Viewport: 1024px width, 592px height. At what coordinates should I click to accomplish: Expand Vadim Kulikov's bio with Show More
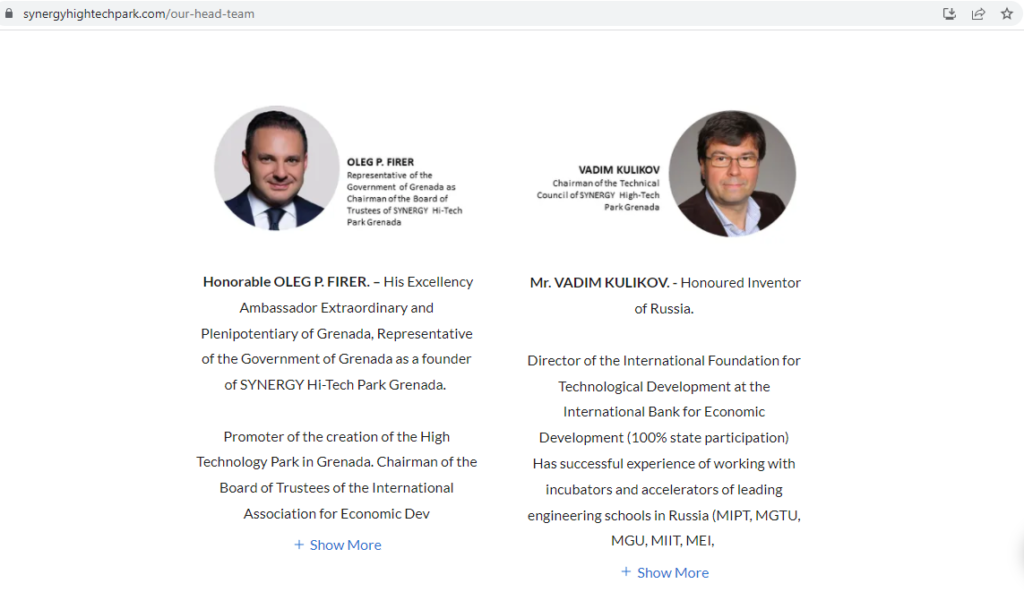tap(672, 573)
